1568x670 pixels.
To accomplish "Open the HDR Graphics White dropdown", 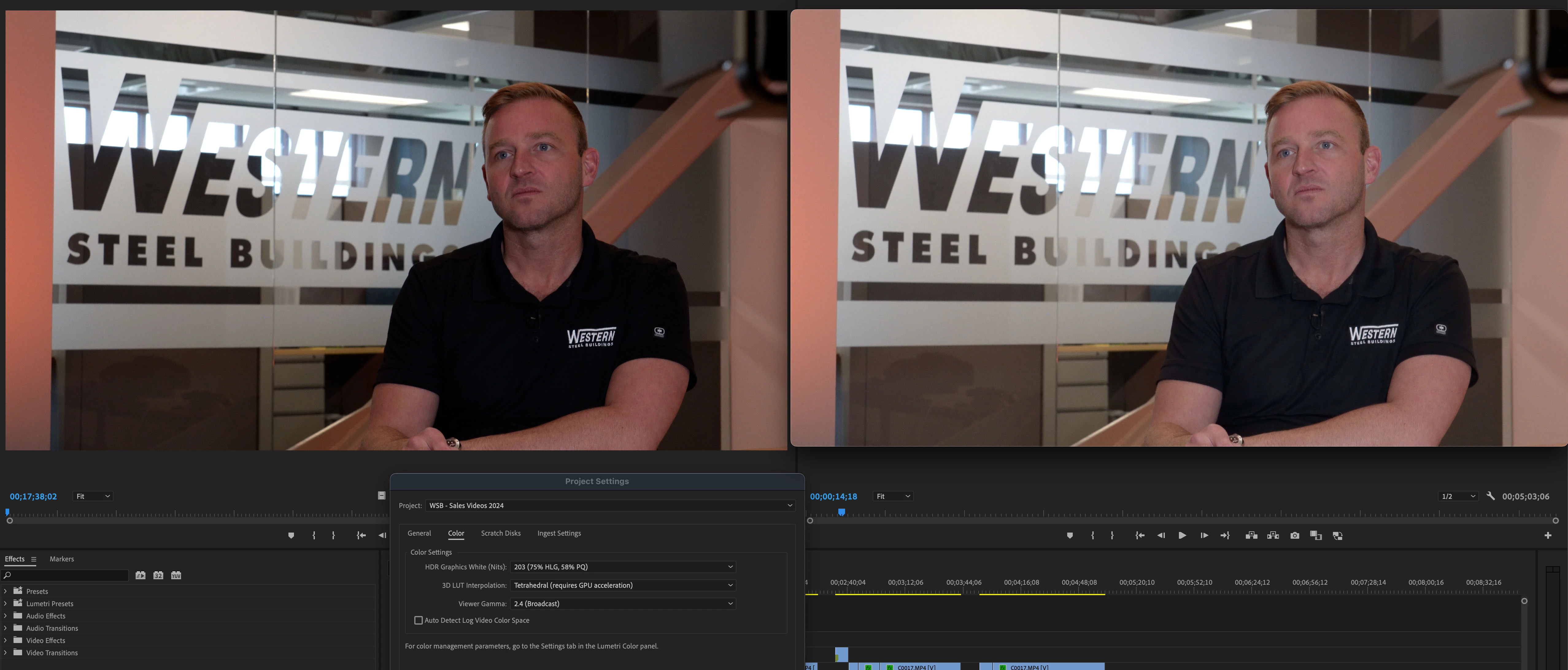I will [623, 567].
